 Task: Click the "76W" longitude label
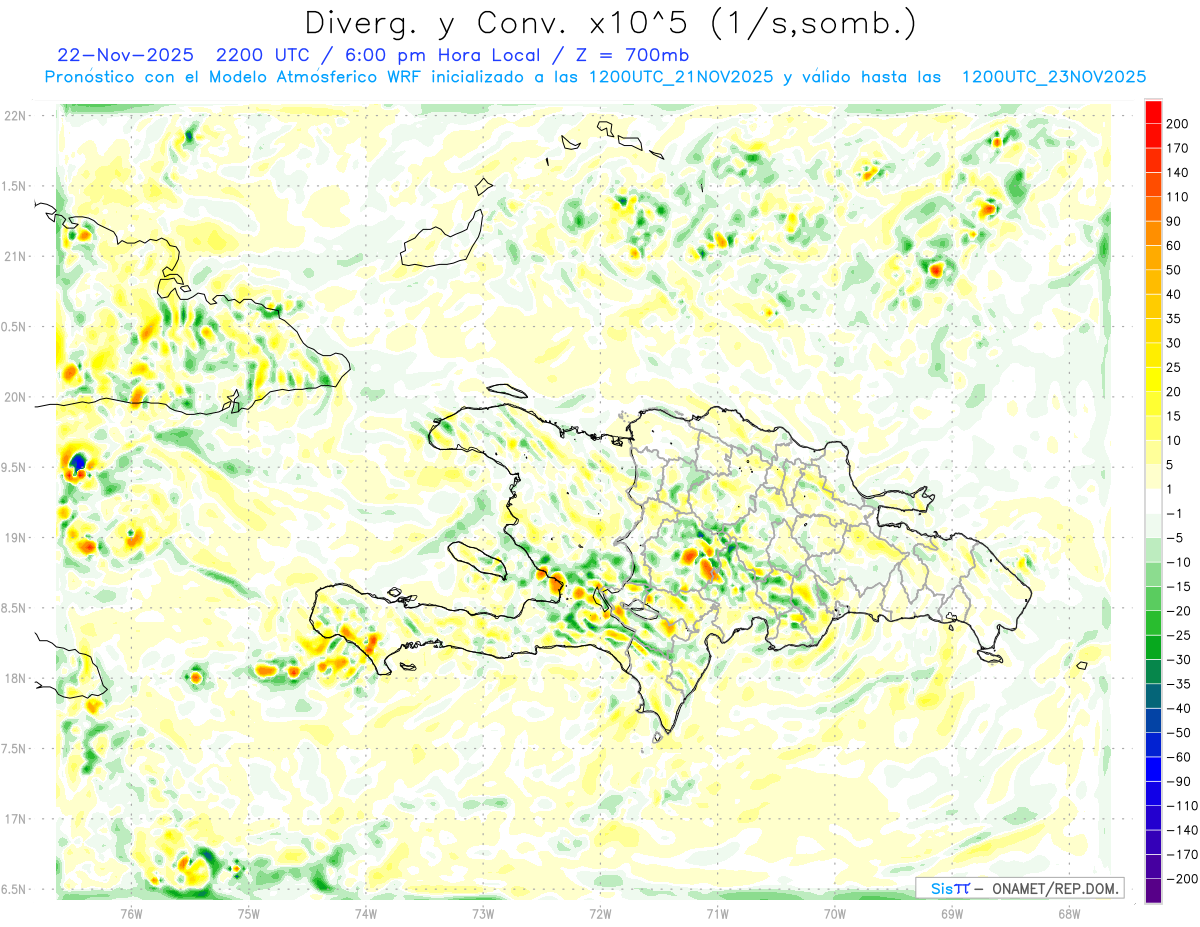131,912
